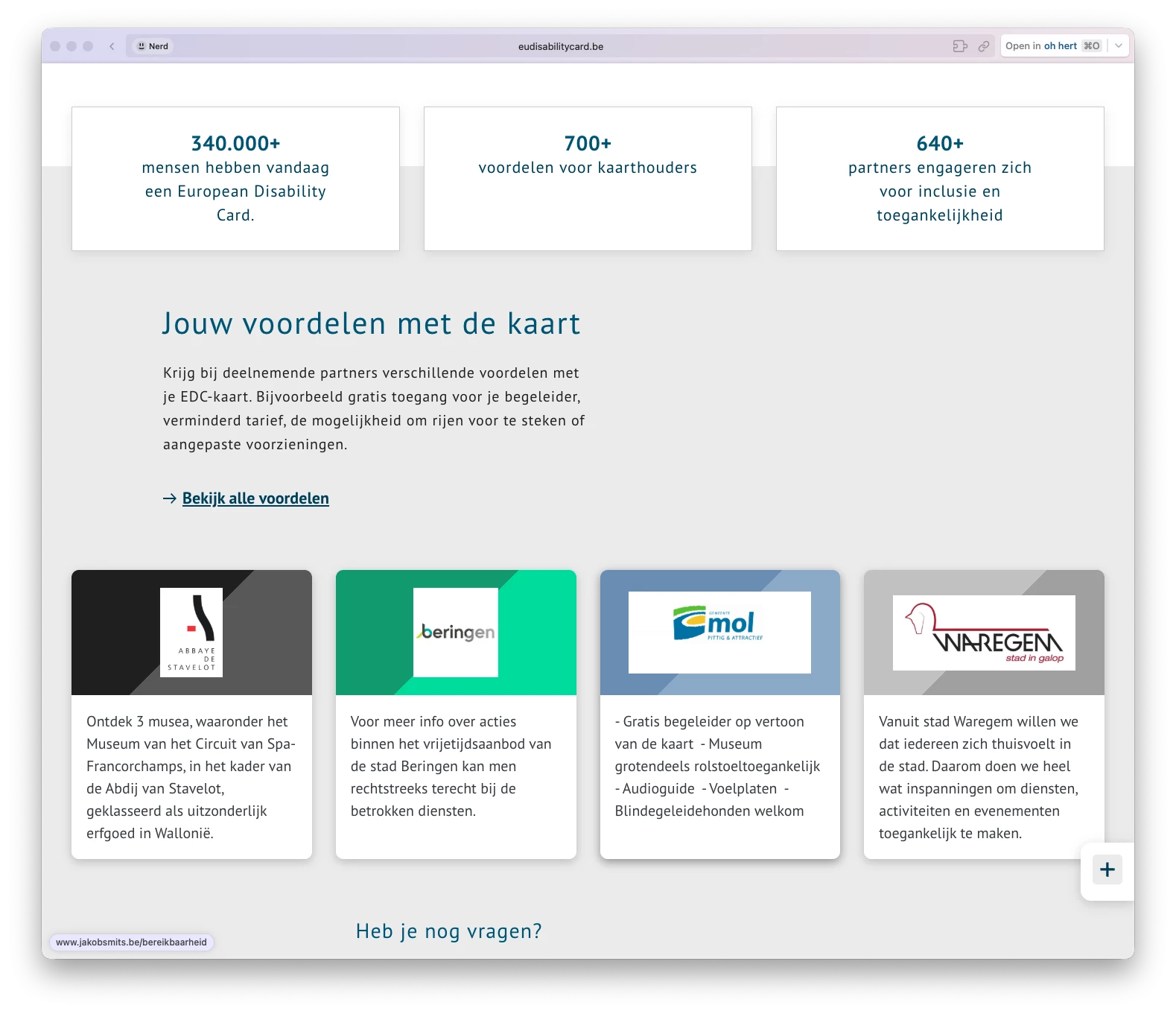Image resolution: width=1176 pixels, height=1014 pixels.
Task: Click the Heb je nog vragen? heading
Action: pos(448,931)
